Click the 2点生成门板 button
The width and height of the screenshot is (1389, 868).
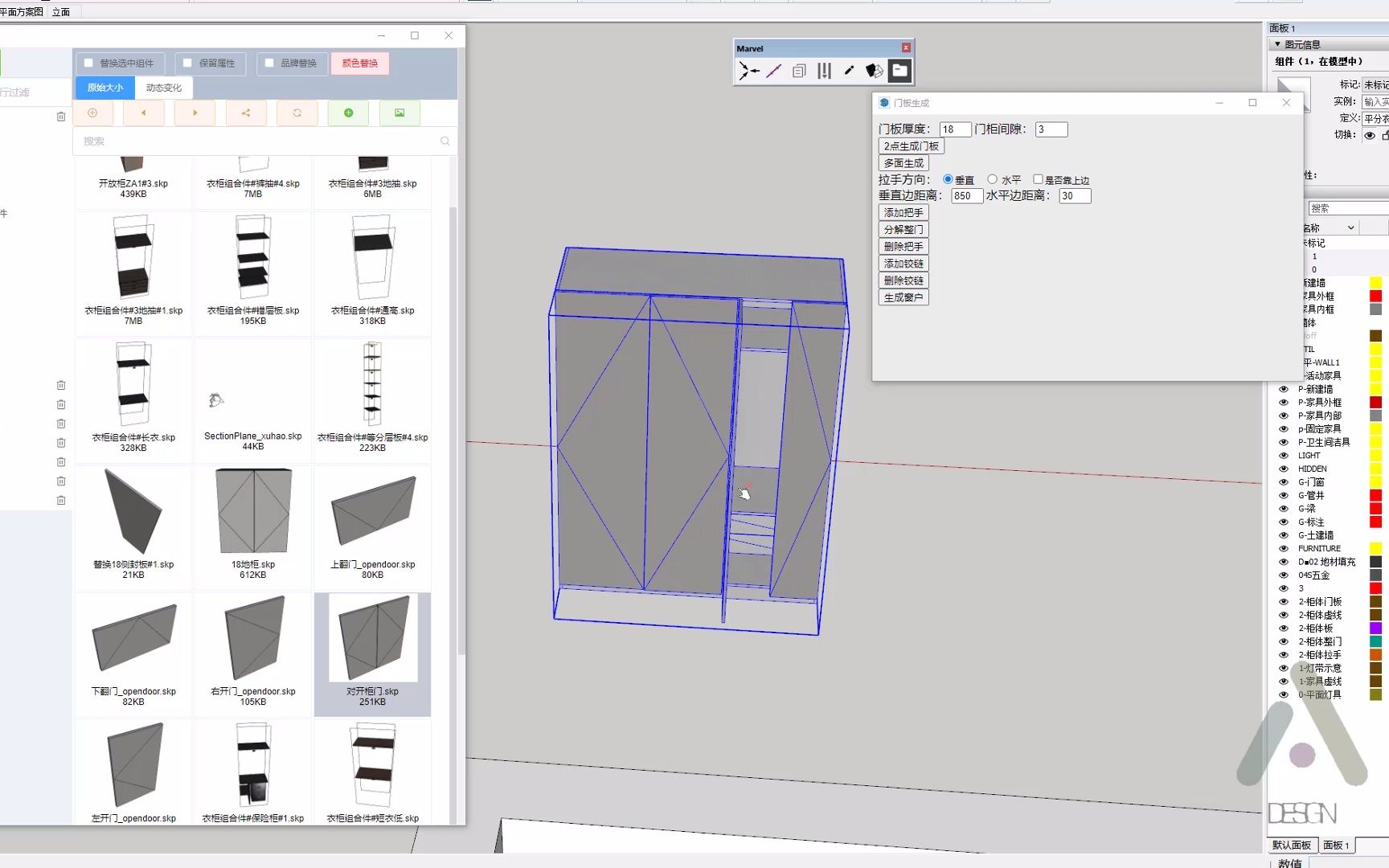pyautogui.click(x=911, y=145)
